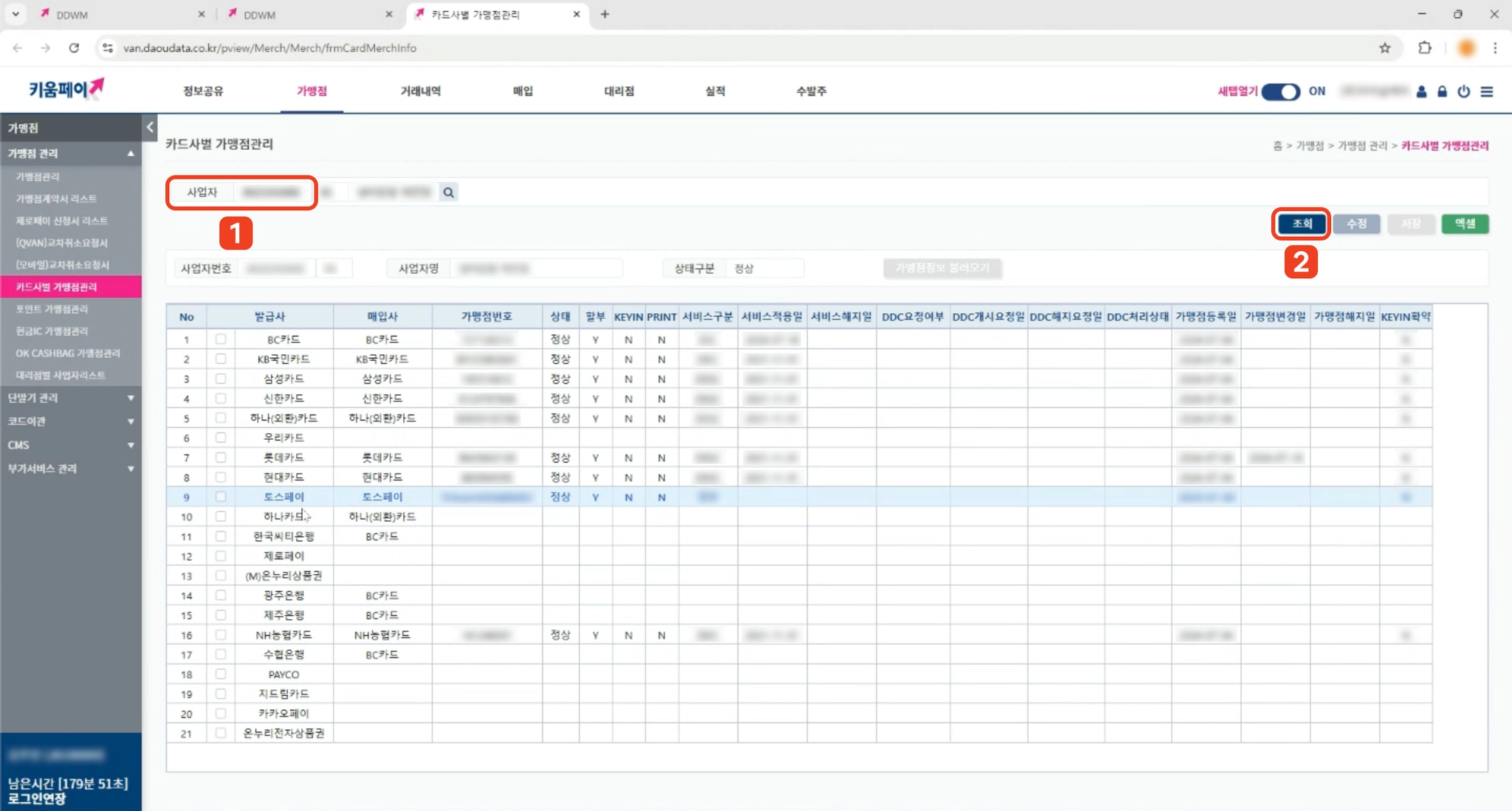Select the checkbox for the NH농협카드 row
The height and width of the screenshot is (811, 1512).
[220, 635]
